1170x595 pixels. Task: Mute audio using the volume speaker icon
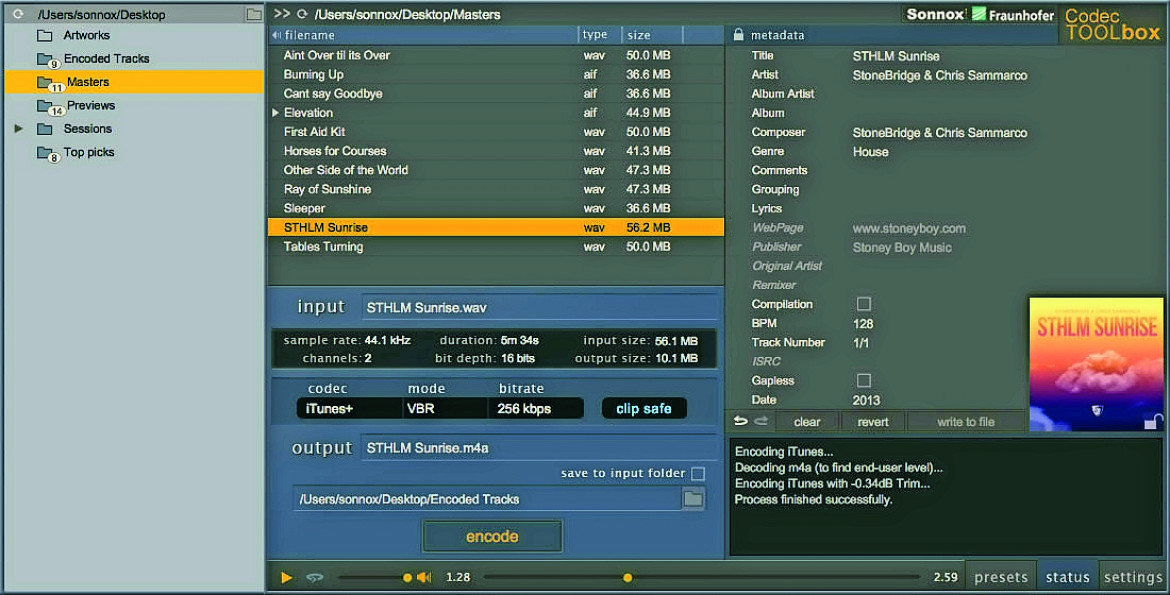[425, 577]
